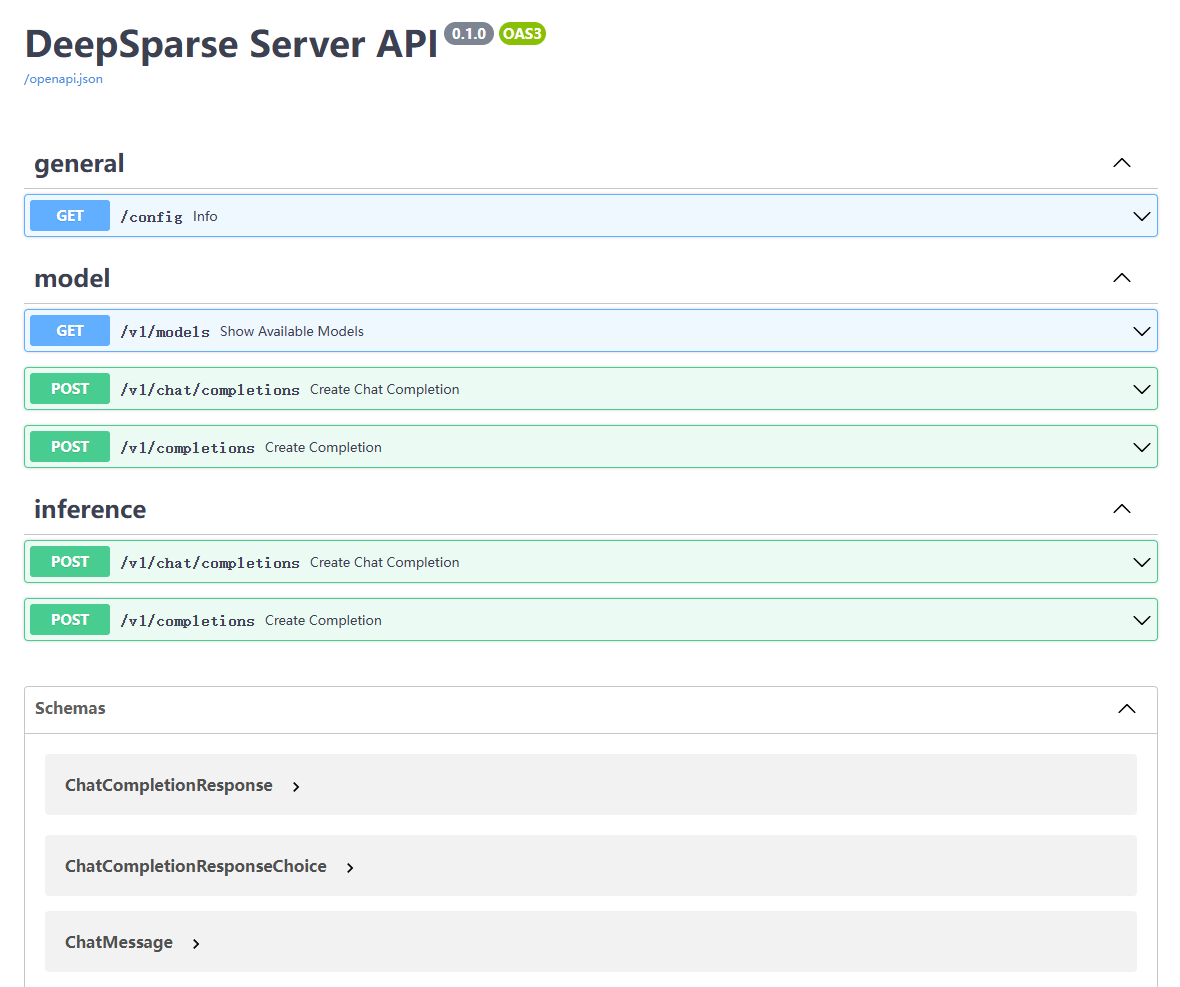
Task: Collapse the Schemas section chevron
Action: (1127, 709)
